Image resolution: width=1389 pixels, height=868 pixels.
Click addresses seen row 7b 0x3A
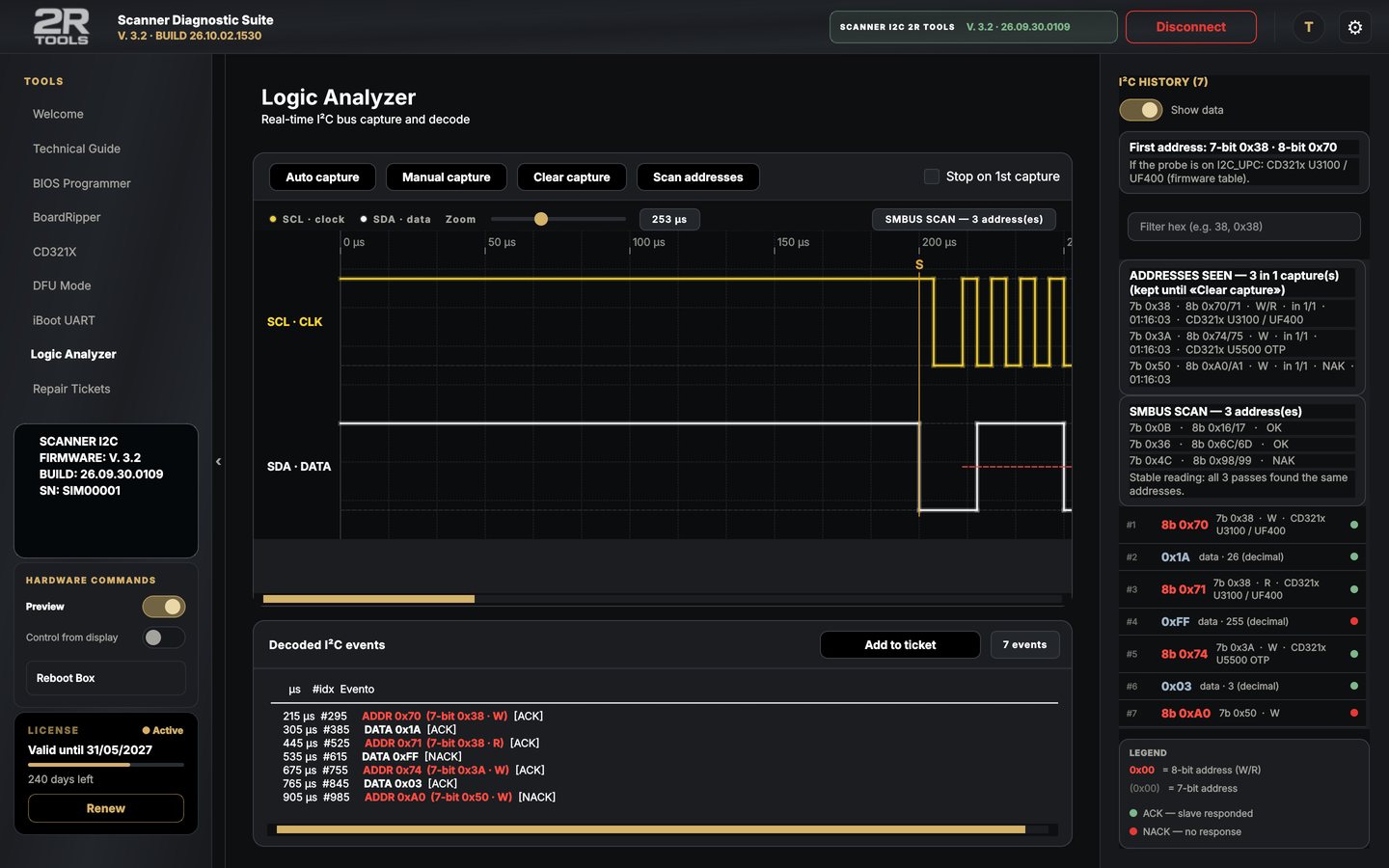[1242, 343]
